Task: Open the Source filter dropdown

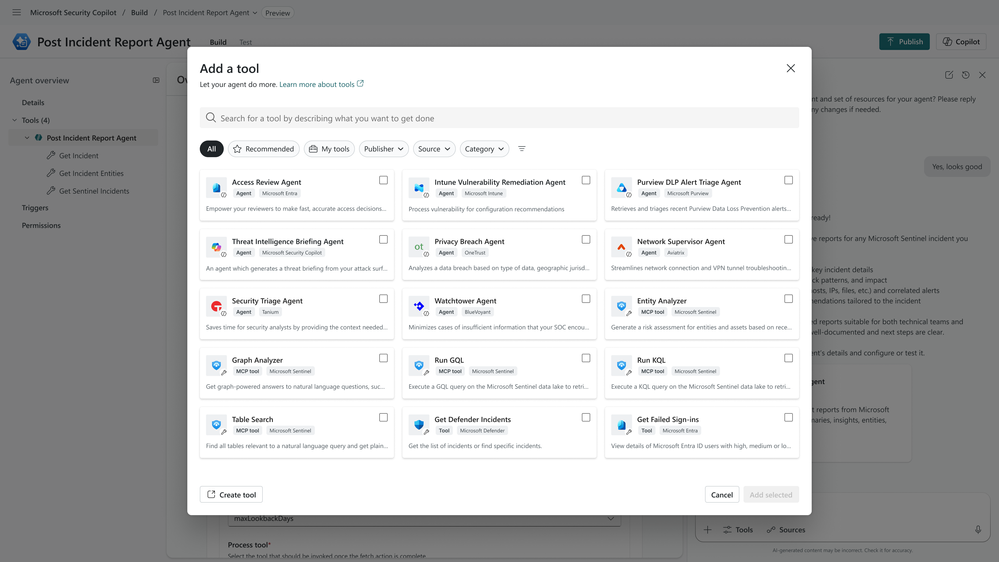Action: [x=434, y=148]
